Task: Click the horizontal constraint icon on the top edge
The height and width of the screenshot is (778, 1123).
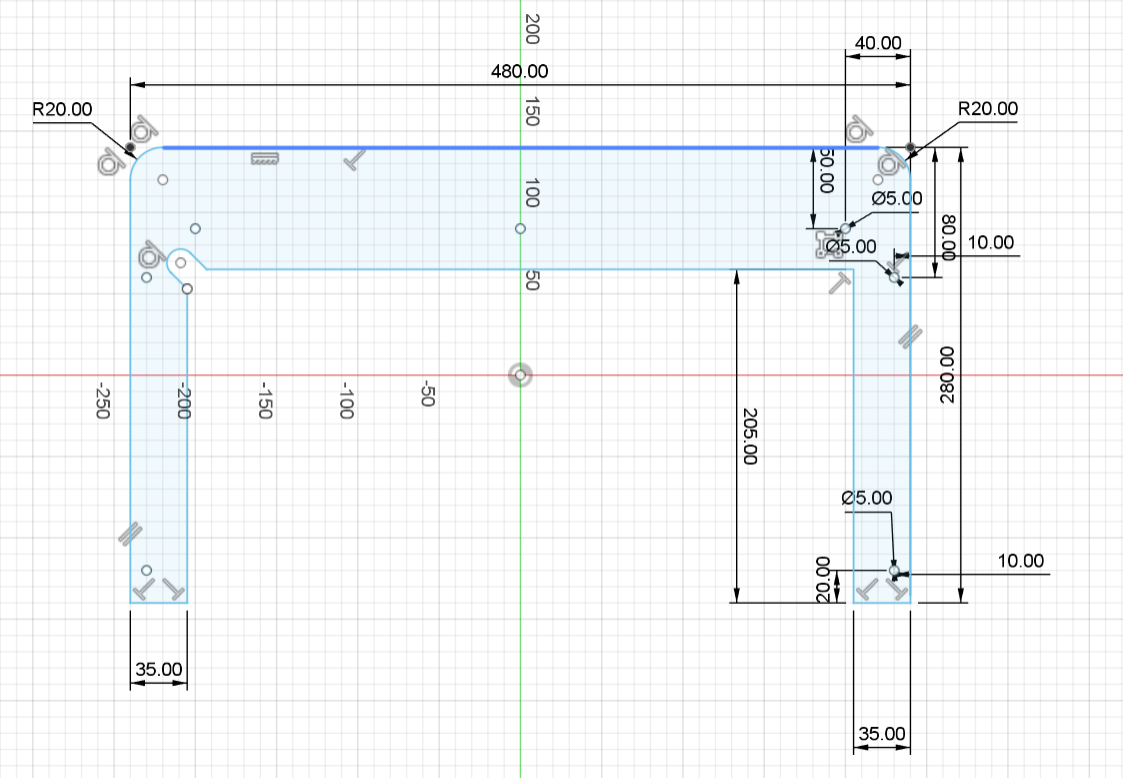Action: click(x=264, y=159)
